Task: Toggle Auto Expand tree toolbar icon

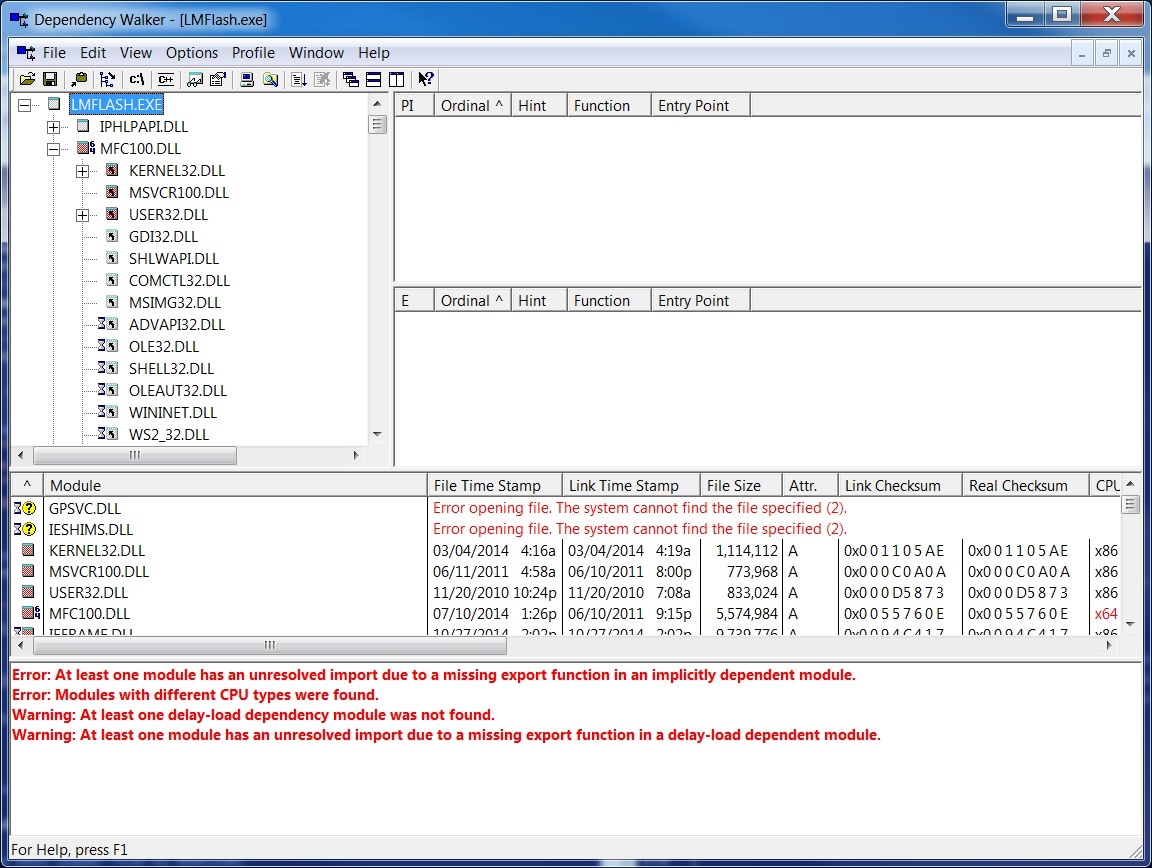Action: 107,79
